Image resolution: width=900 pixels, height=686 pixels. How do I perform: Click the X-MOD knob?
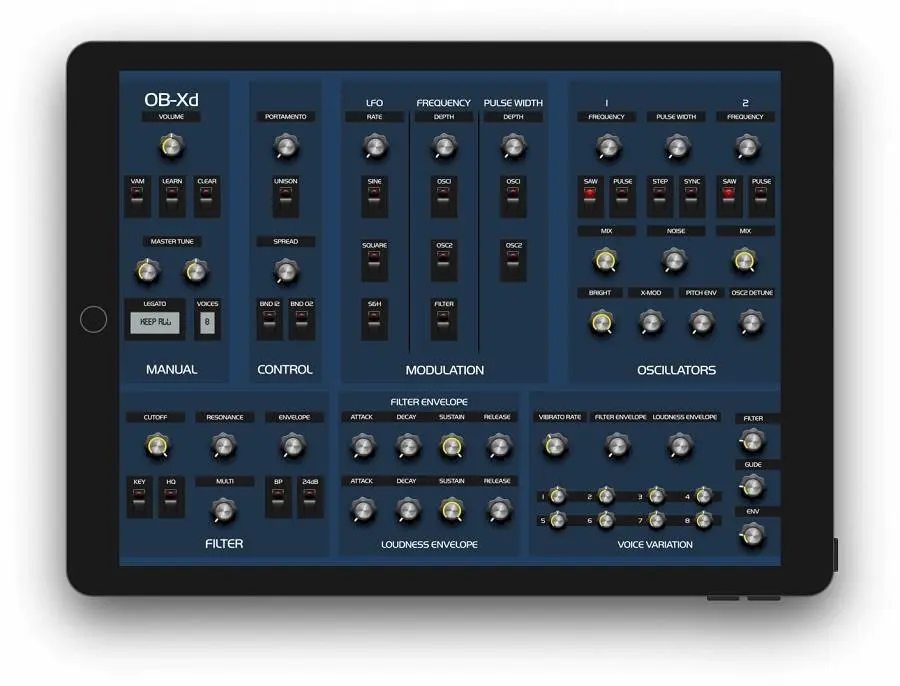(650, 323)
